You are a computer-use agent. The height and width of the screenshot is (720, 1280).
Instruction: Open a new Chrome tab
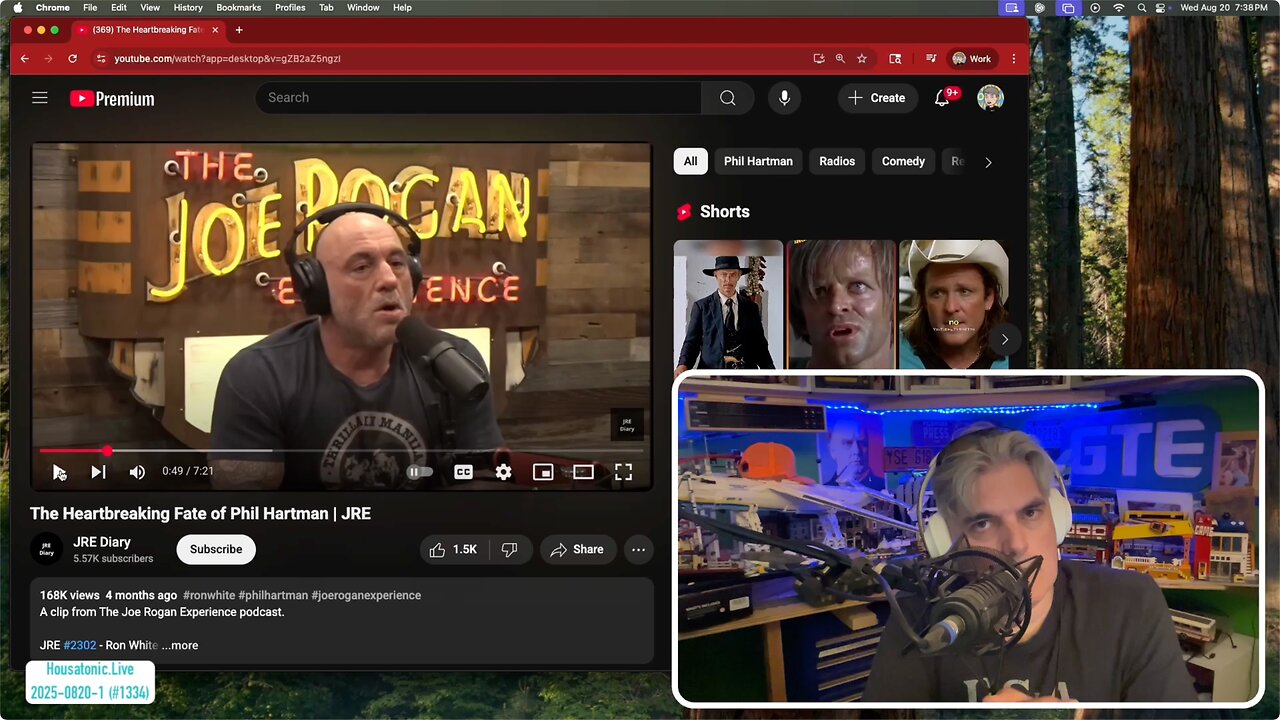[239, 30]
